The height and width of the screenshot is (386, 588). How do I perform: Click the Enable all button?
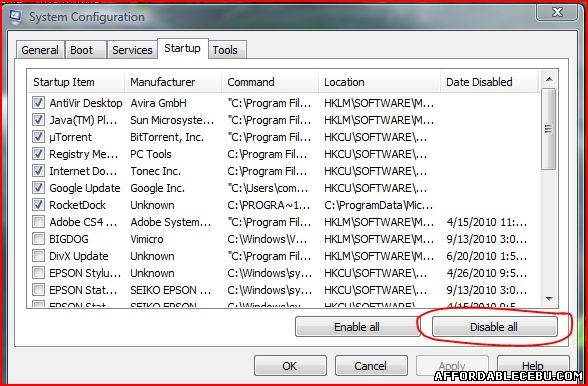[357, 327]
